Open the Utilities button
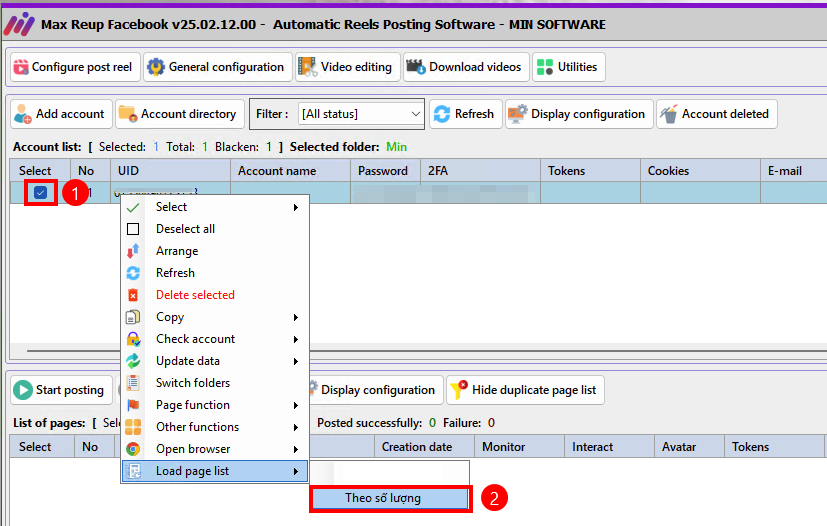The height and width of the screenshot is (526, 827). click(569, 67)
